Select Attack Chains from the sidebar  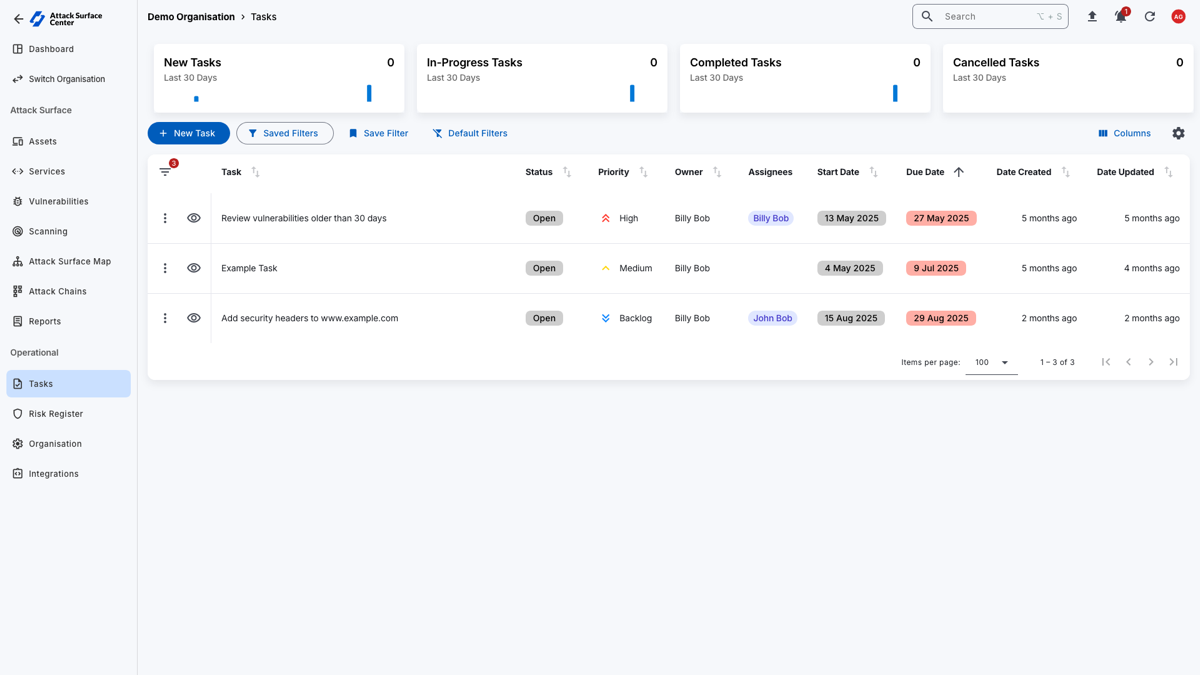point(59,291)
